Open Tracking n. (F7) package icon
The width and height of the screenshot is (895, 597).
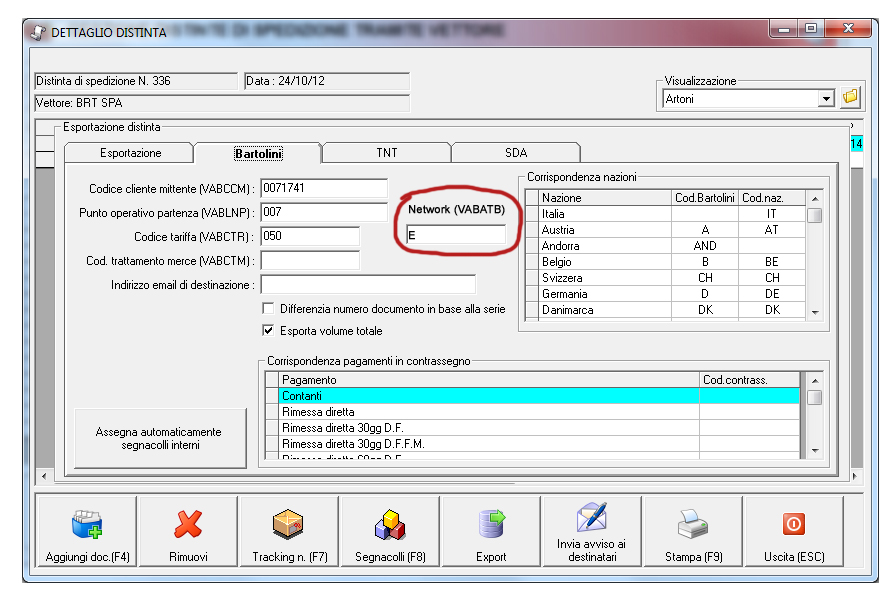288,524
